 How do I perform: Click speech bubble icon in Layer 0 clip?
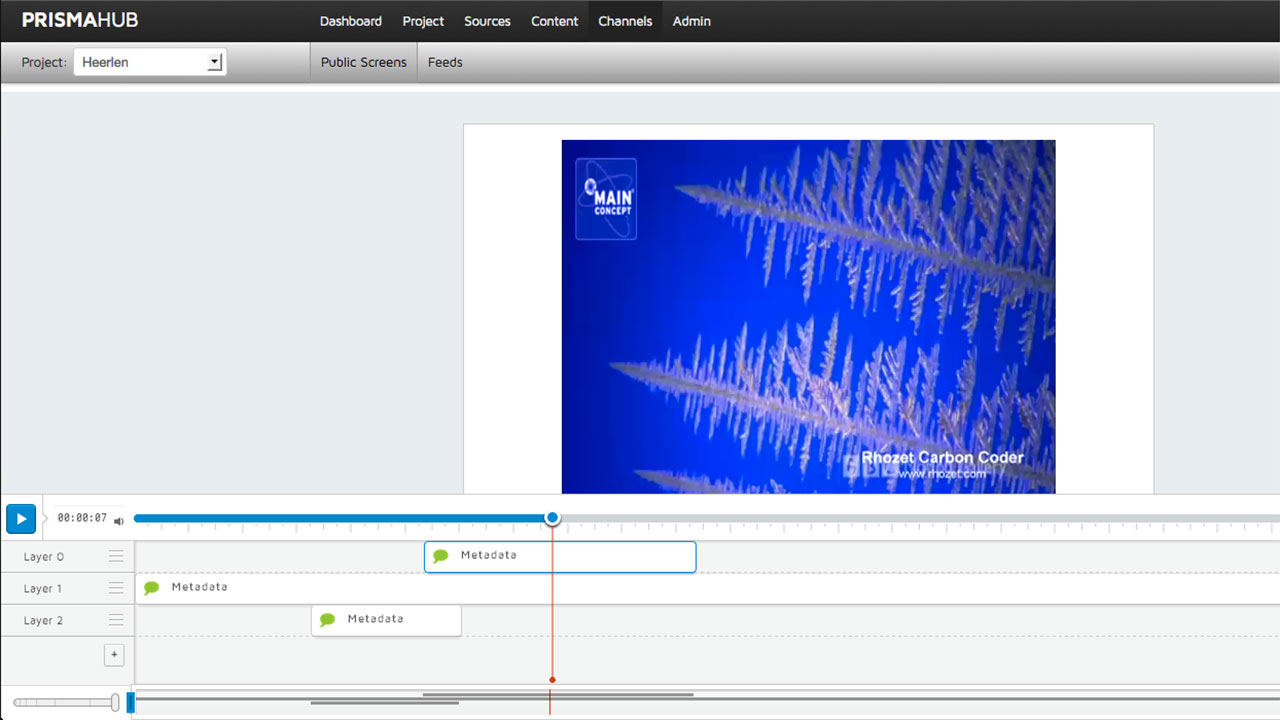pos(441,556)
